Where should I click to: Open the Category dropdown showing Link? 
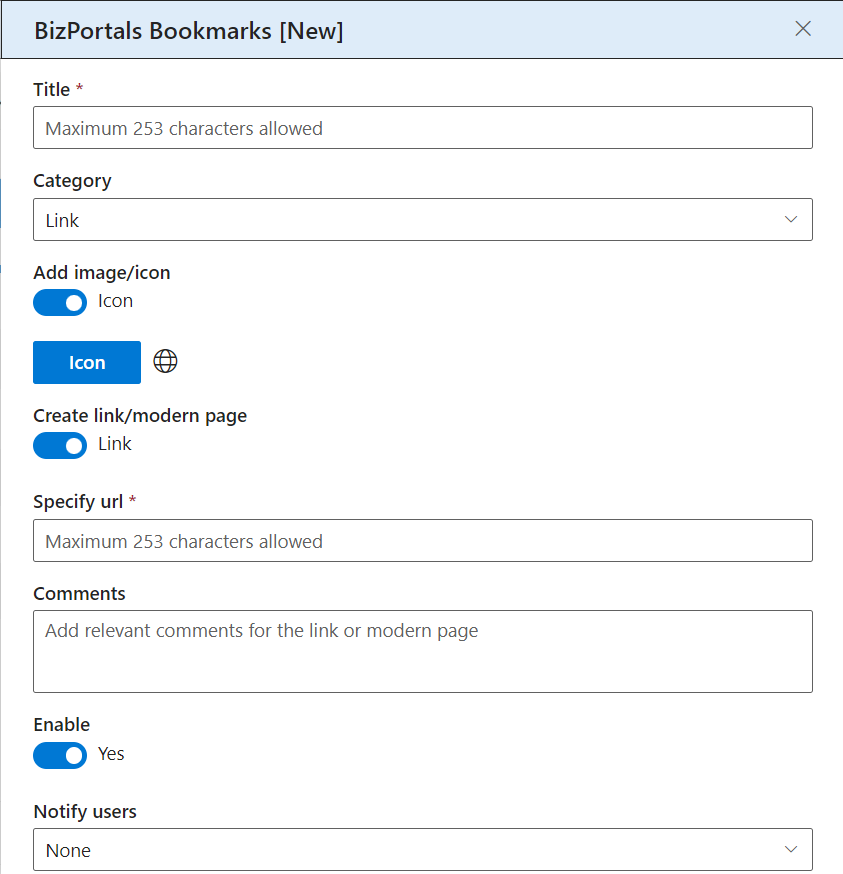point(423,220)
